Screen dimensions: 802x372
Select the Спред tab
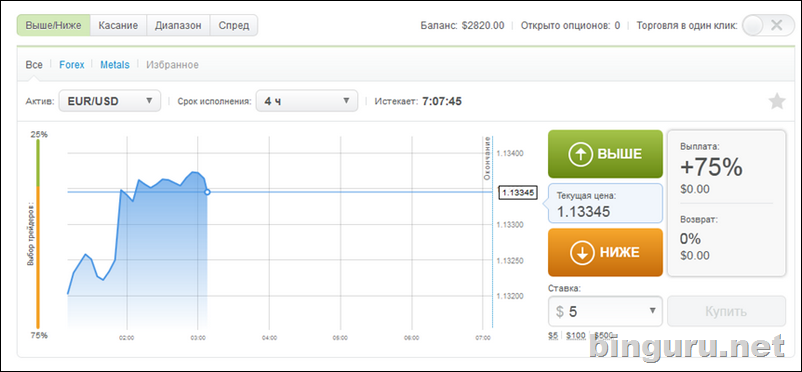[234, 25]
